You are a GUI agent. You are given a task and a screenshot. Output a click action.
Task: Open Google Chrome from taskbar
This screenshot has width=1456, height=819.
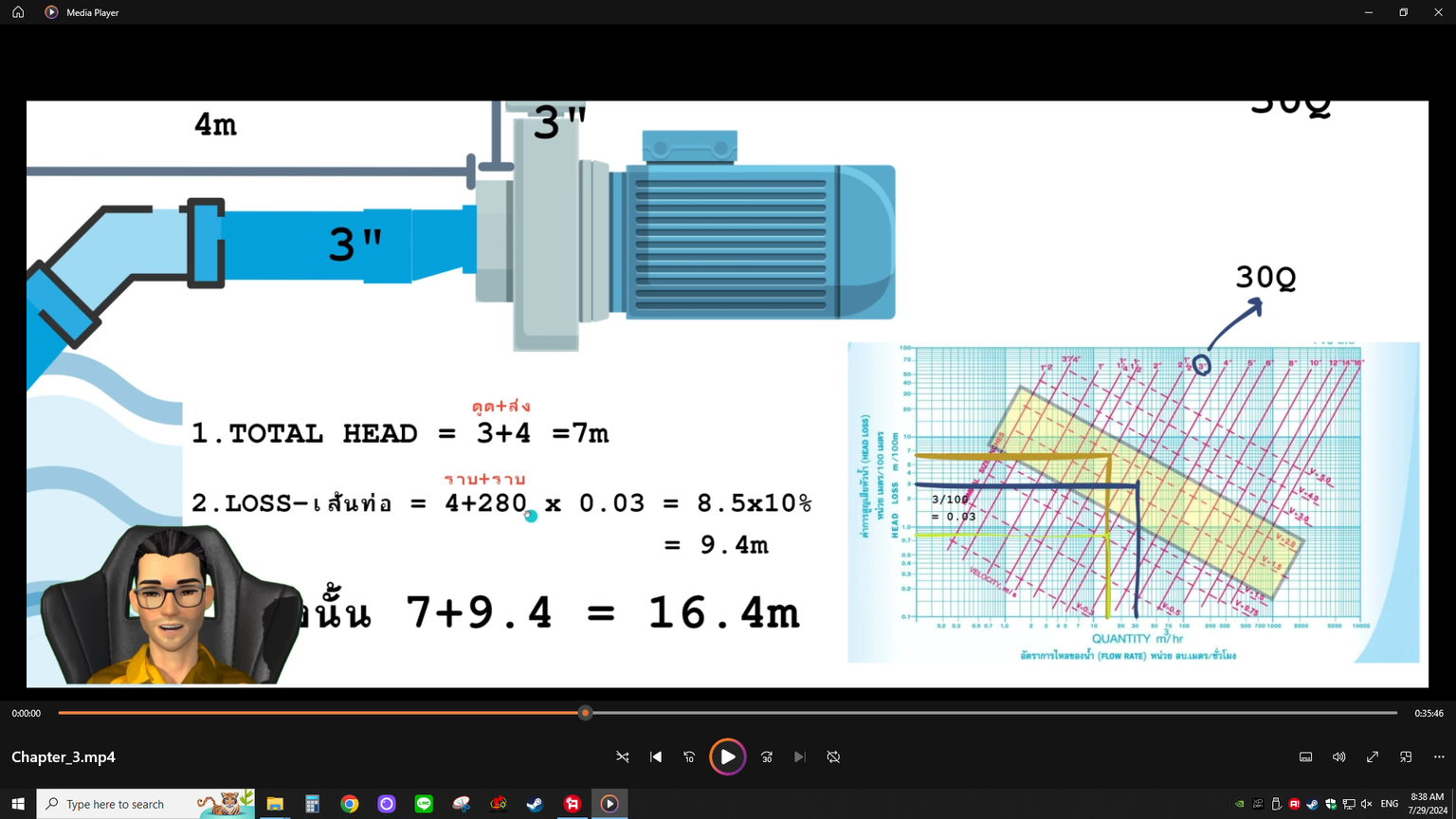(350, 804)
